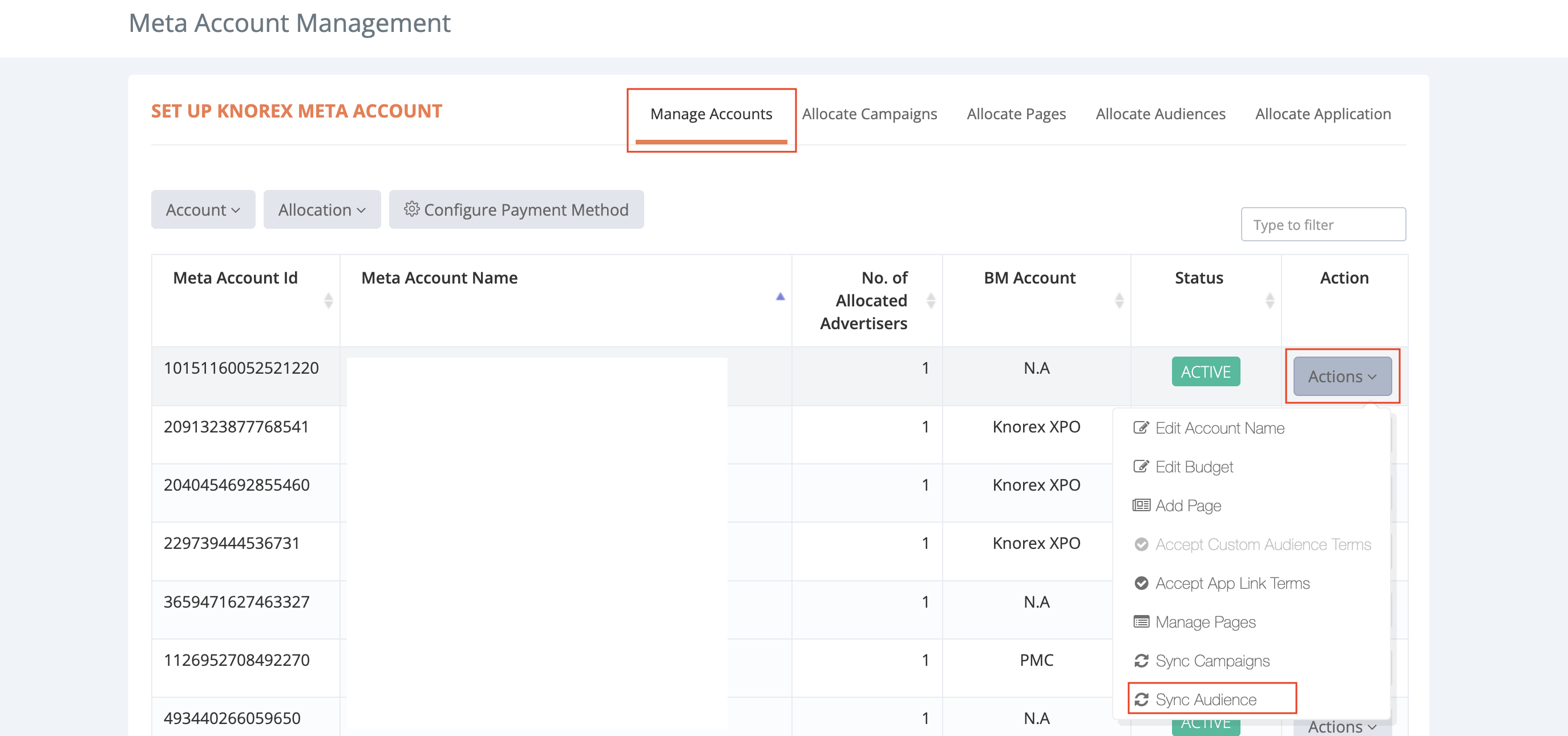Viewport: 1568px width, 736px height.
Task: Sort by BM Account column
Action: [x=1119, y=300]
